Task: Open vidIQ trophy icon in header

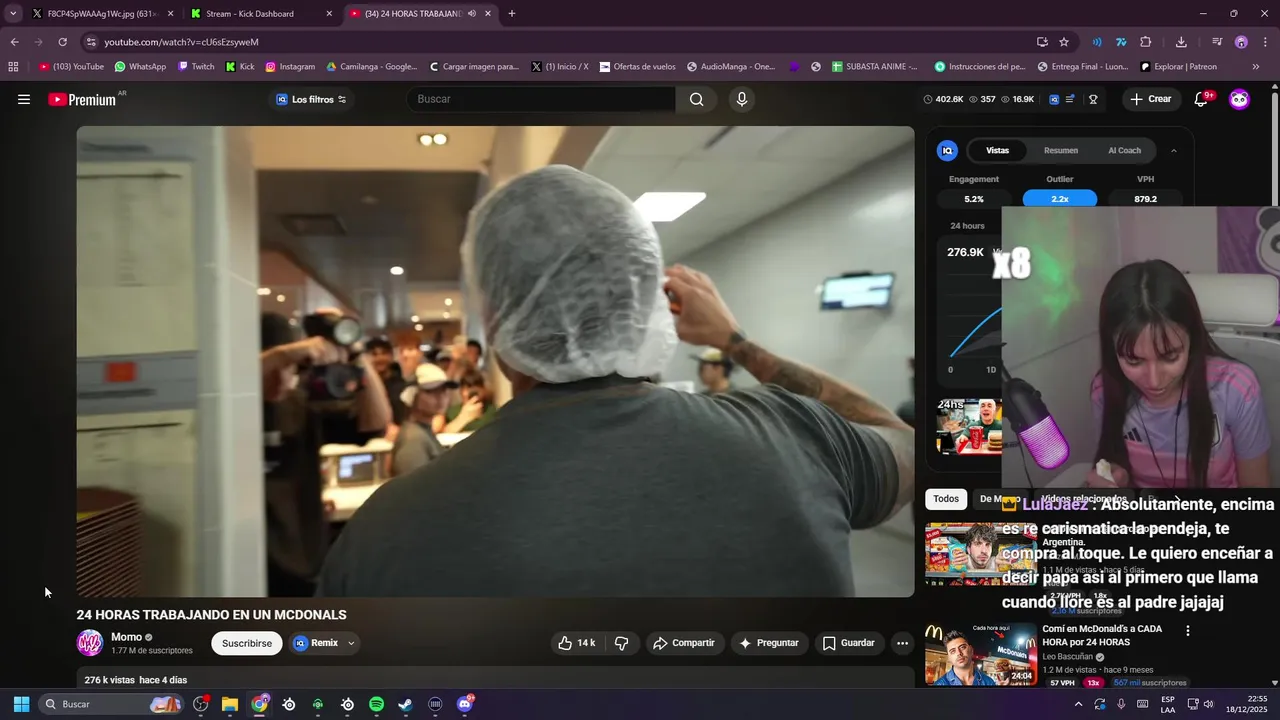Action: point(1093,99)
